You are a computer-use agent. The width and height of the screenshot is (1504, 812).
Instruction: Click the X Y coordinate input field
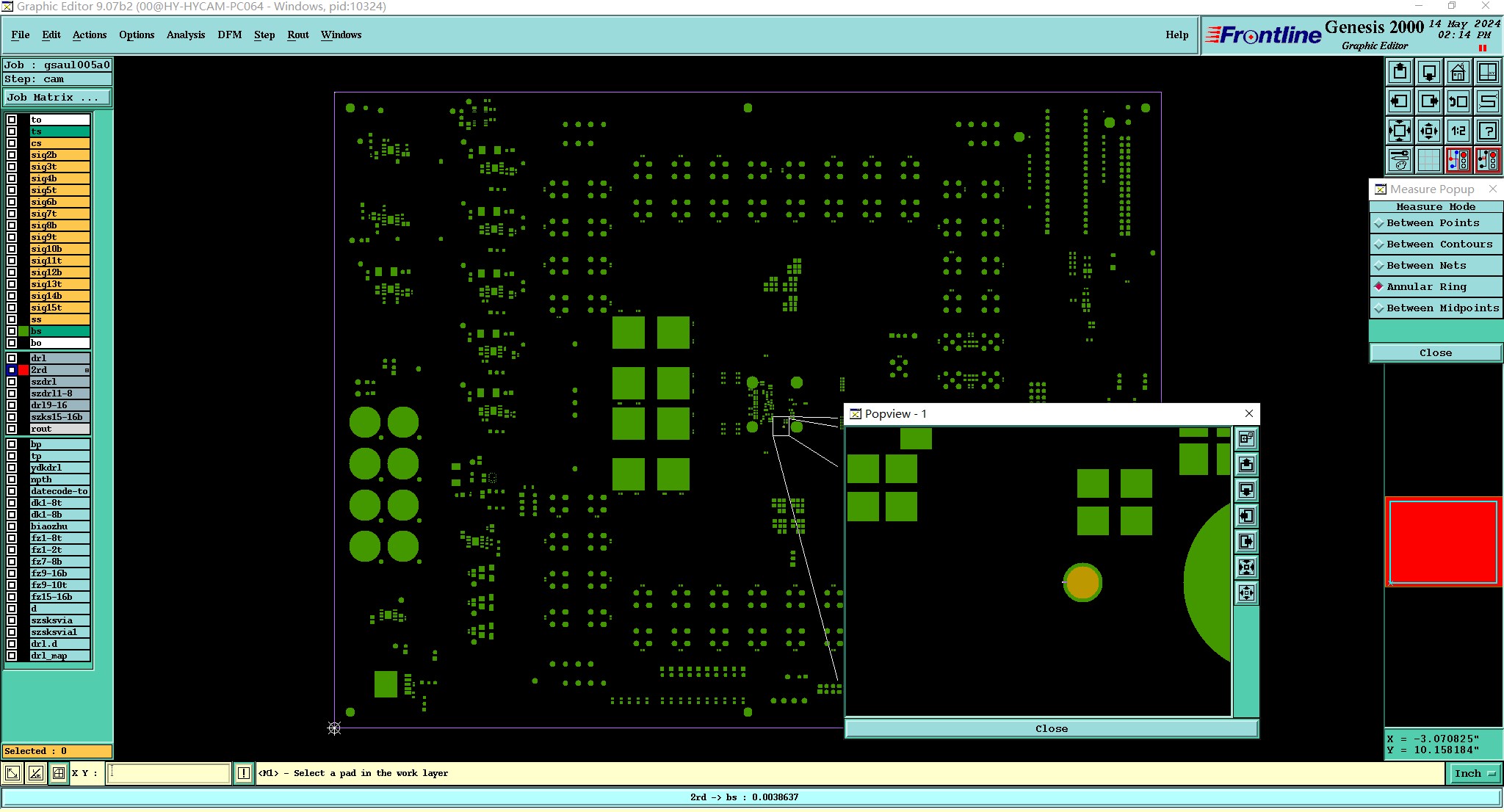coord(169,773)
